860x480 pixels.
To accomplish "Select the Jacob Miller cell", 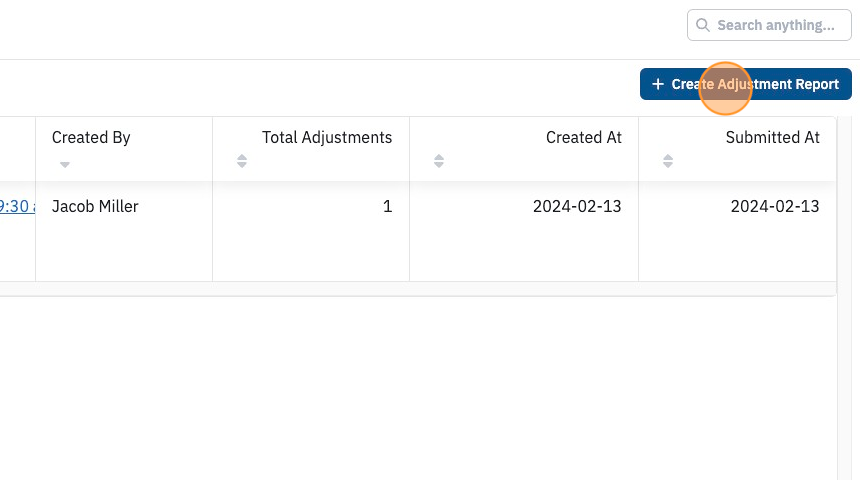I will [x=124, y=231].
